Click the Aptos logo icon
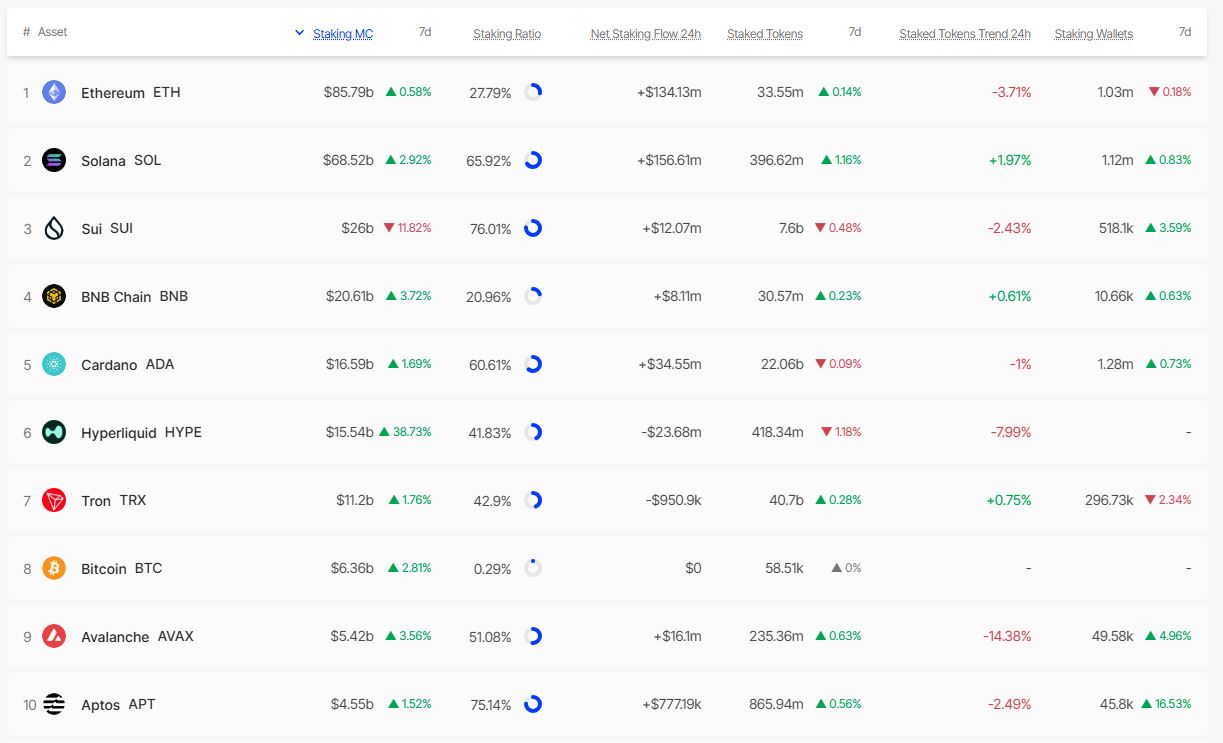 54,704
